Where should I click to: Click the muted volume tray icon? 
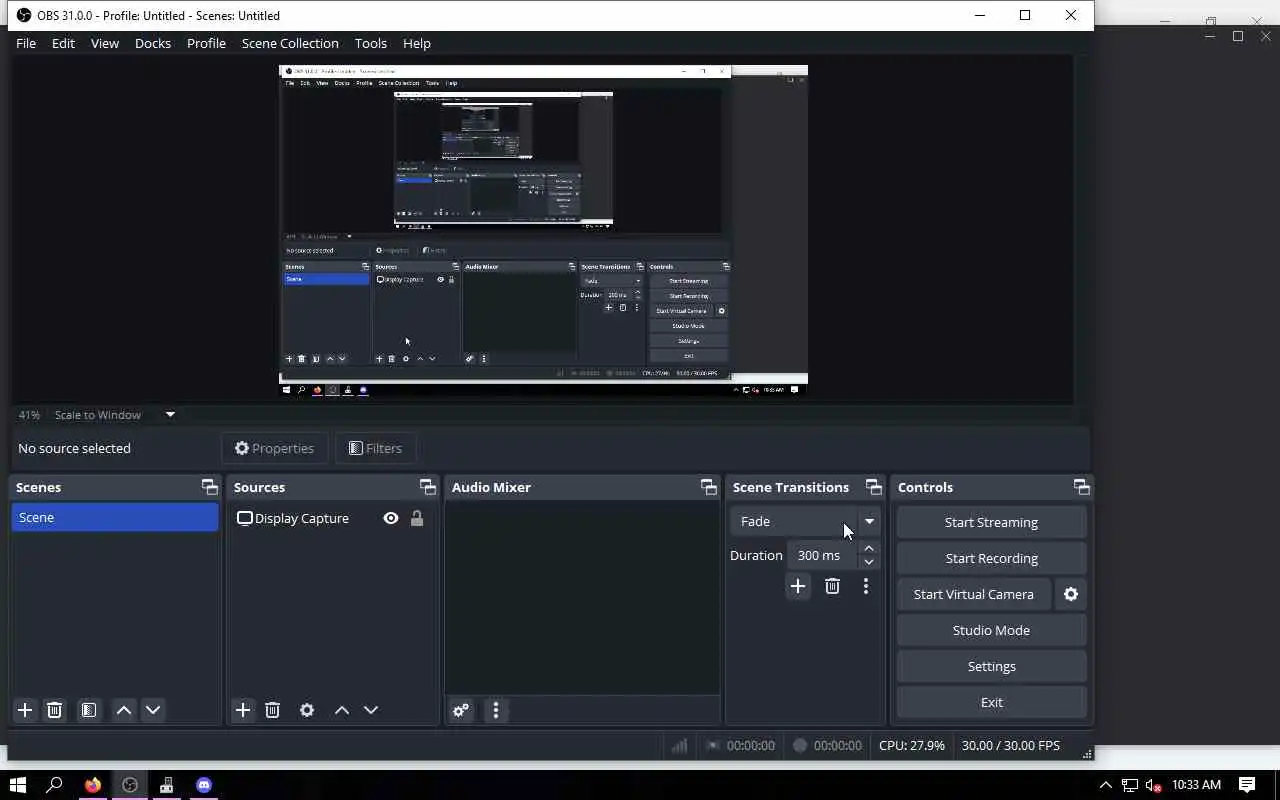tap(1153, 785)
